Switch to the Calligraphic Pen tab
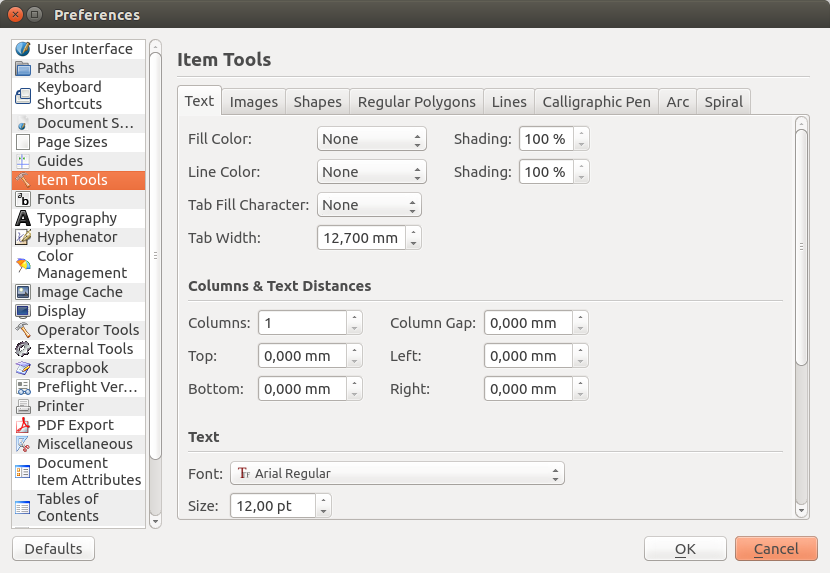 point(596,102)
